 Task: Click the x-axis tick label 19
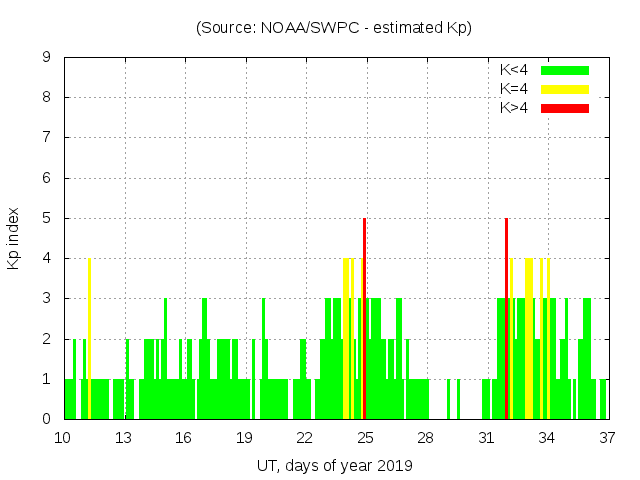coord(244,438)
